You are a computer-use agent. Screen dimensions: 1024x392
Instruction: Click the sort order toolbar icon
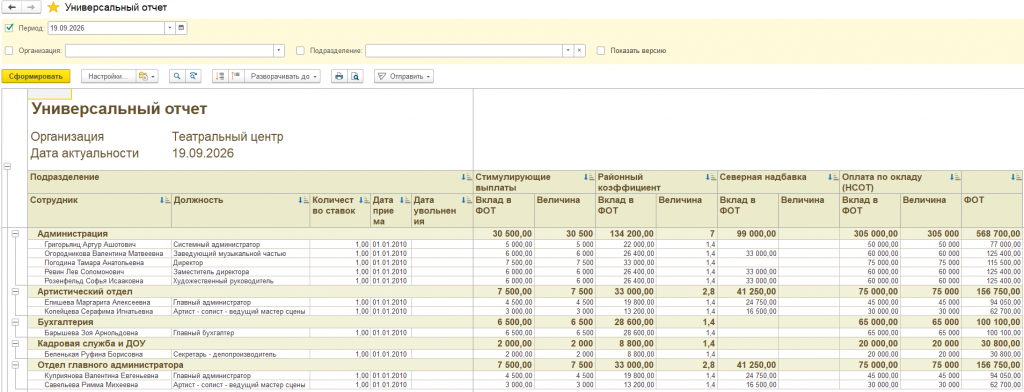point(220,76)
